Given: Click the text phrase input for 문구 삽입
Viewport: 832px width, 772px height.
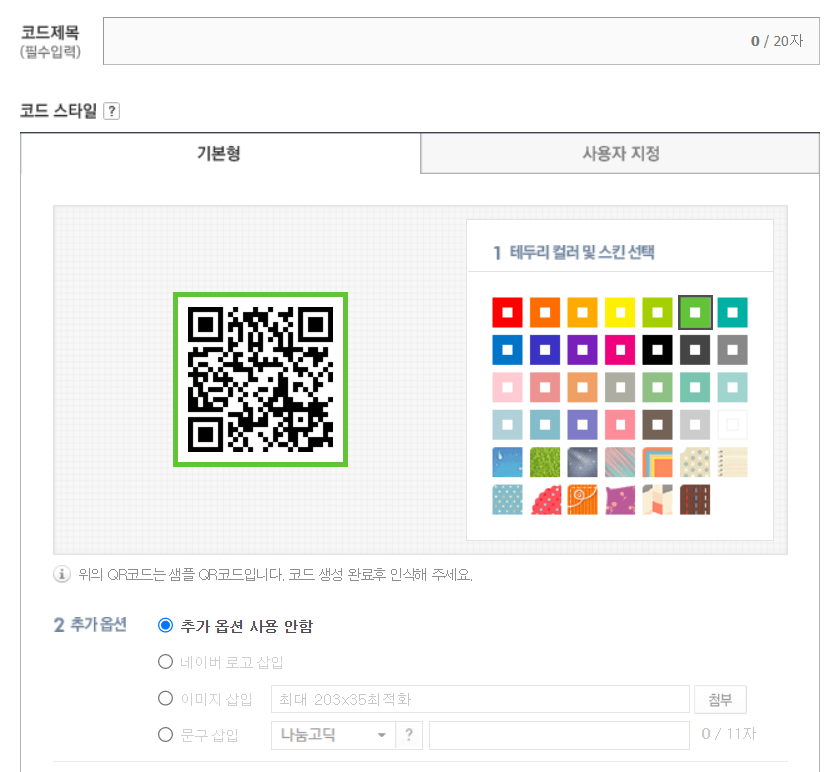Looking at the screenshot, I should tap(559, 735).
